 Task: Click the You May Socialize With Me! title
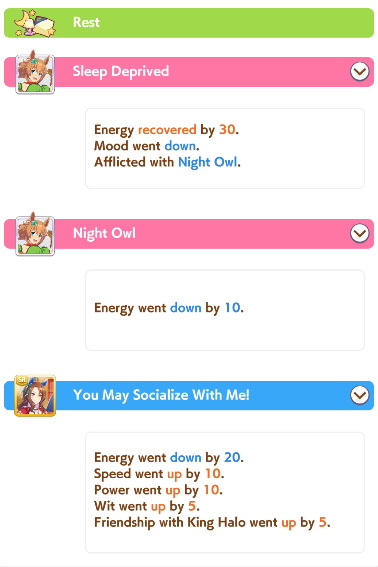[161, 395]
